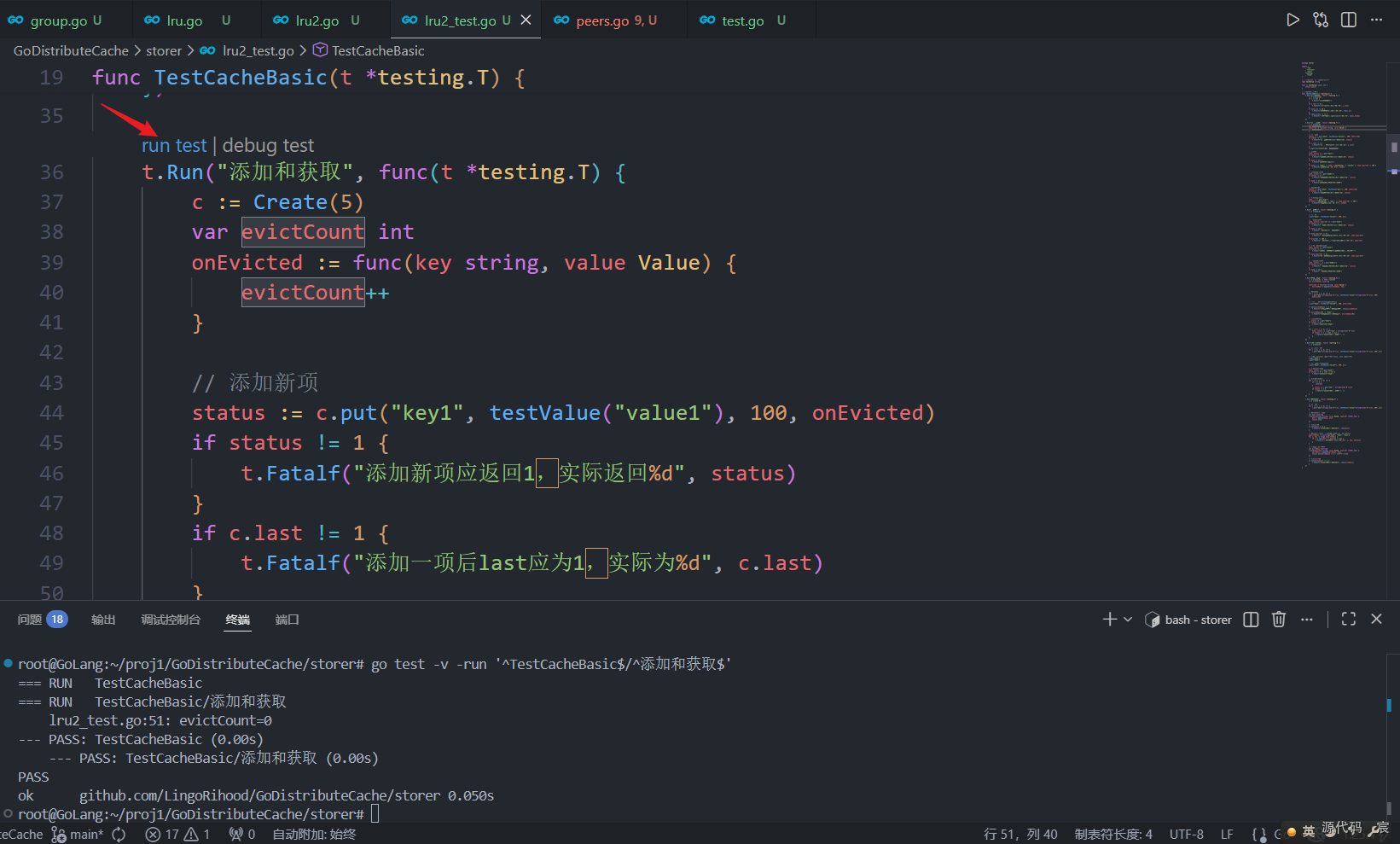1400x844 pixels.
Task: Select the bash - storer terminal
Action: [x=1188, y=620]
